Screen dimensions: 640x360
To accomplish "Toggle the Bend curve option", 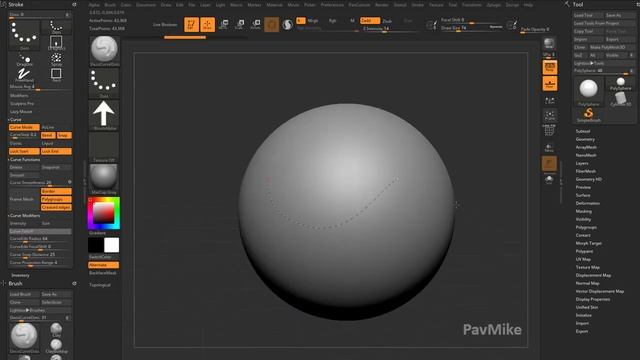I will (x=48, y=135).
